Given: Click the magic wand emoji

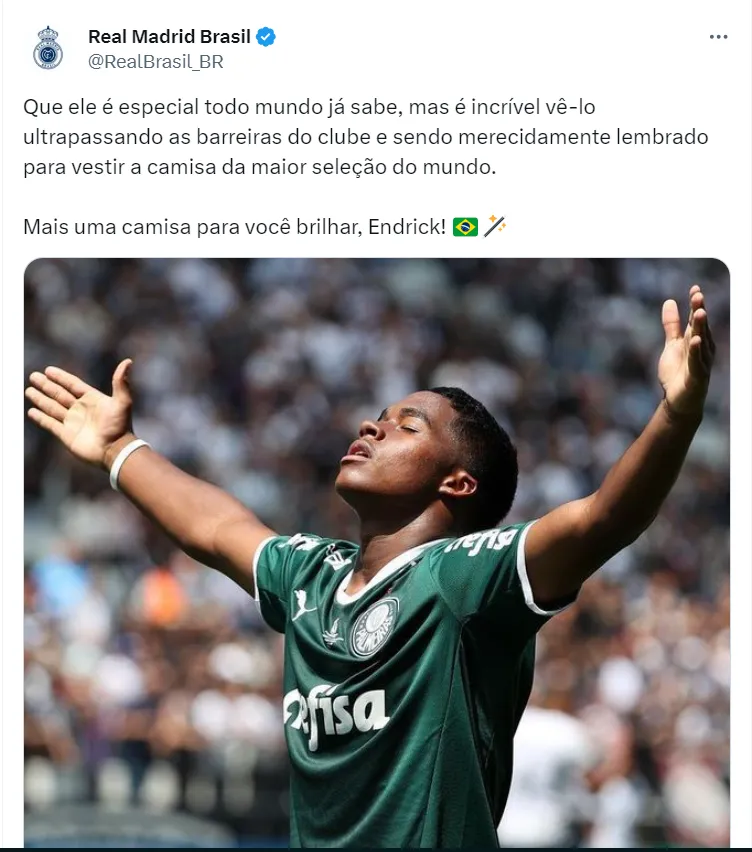Looking at the screenshot, I should click(494, 226).
